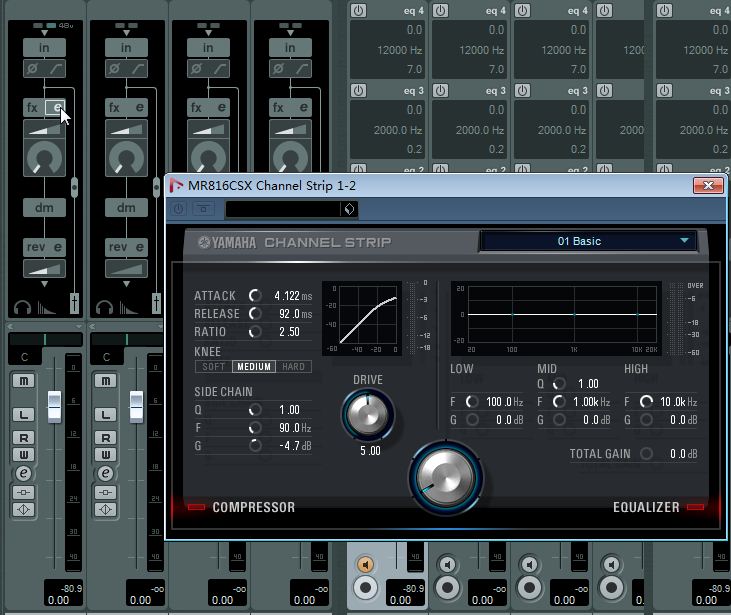Select the SOFT knee option
The height and width of the screenshot is (615, 731).
[x=214, y=367]
